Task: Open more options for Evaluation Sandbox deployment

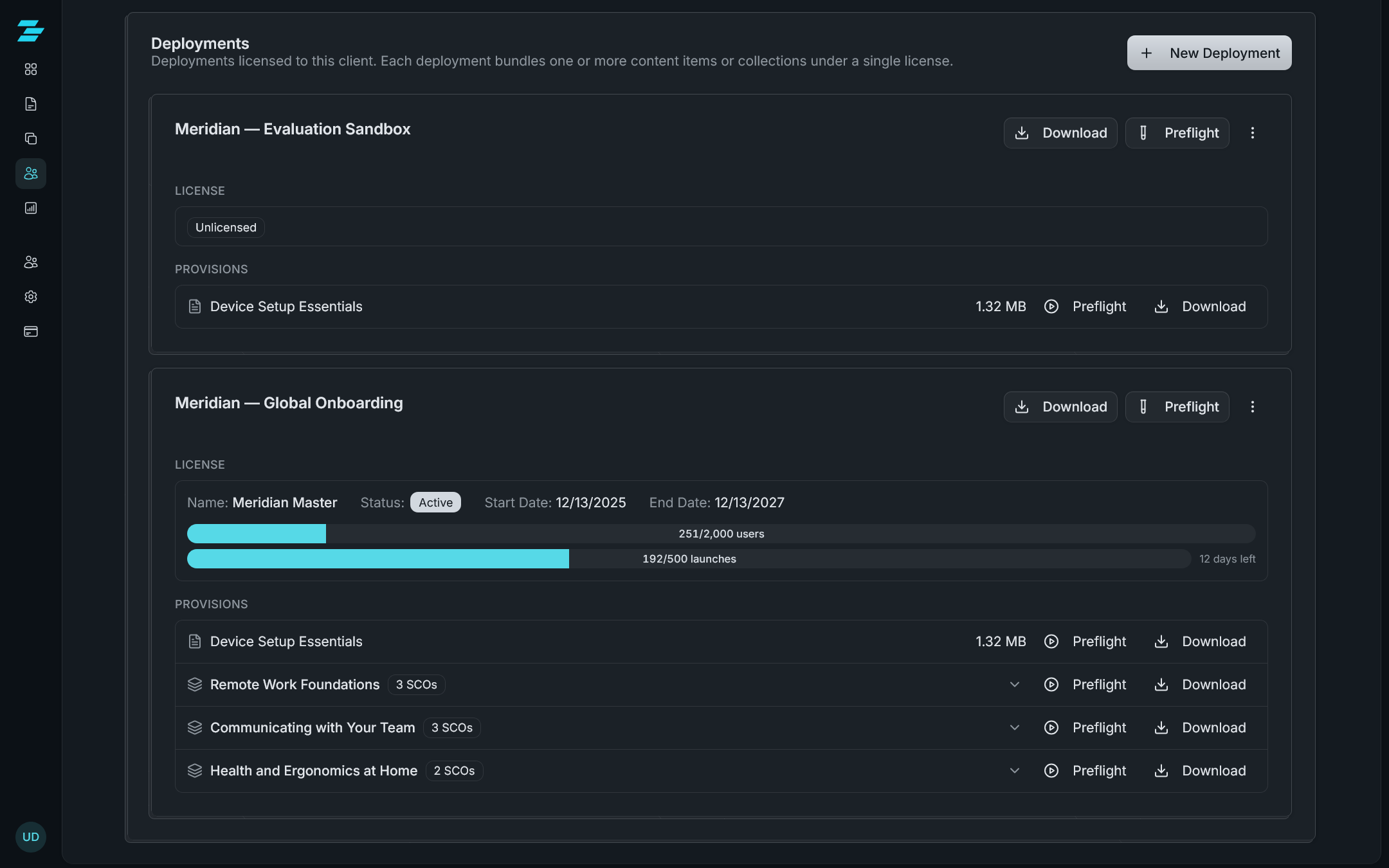Action: (1252, 133)
